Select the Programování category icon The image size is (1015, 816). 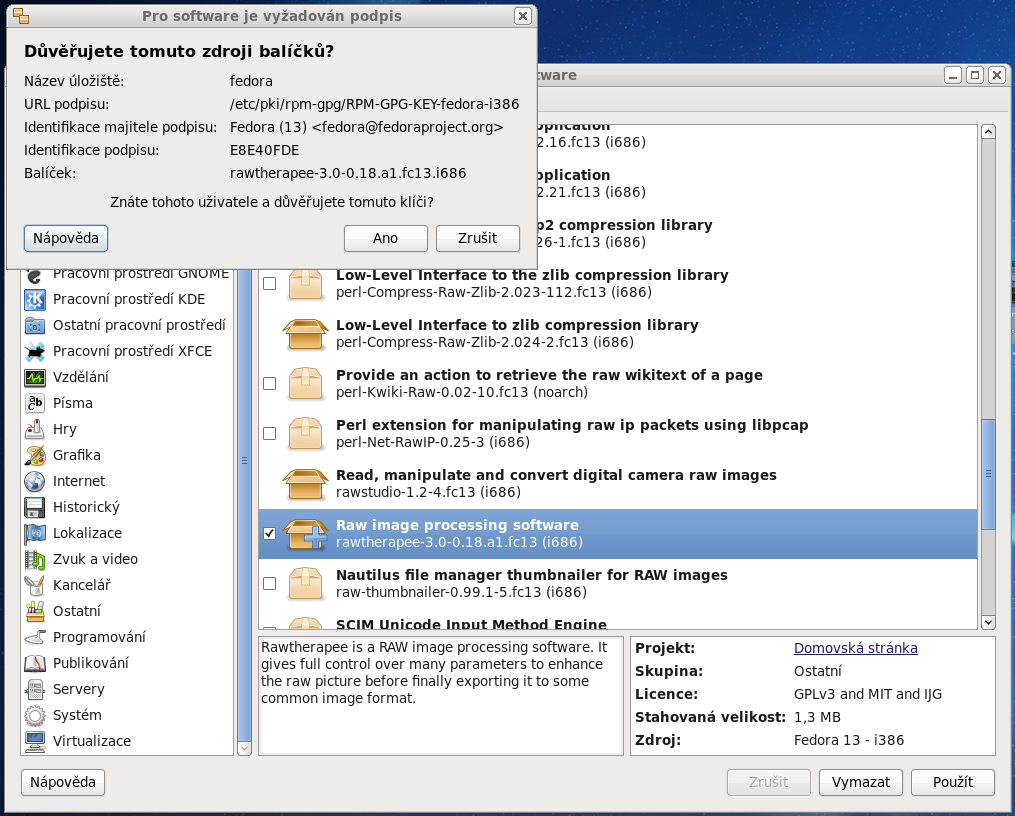click(x=35, y=637)
